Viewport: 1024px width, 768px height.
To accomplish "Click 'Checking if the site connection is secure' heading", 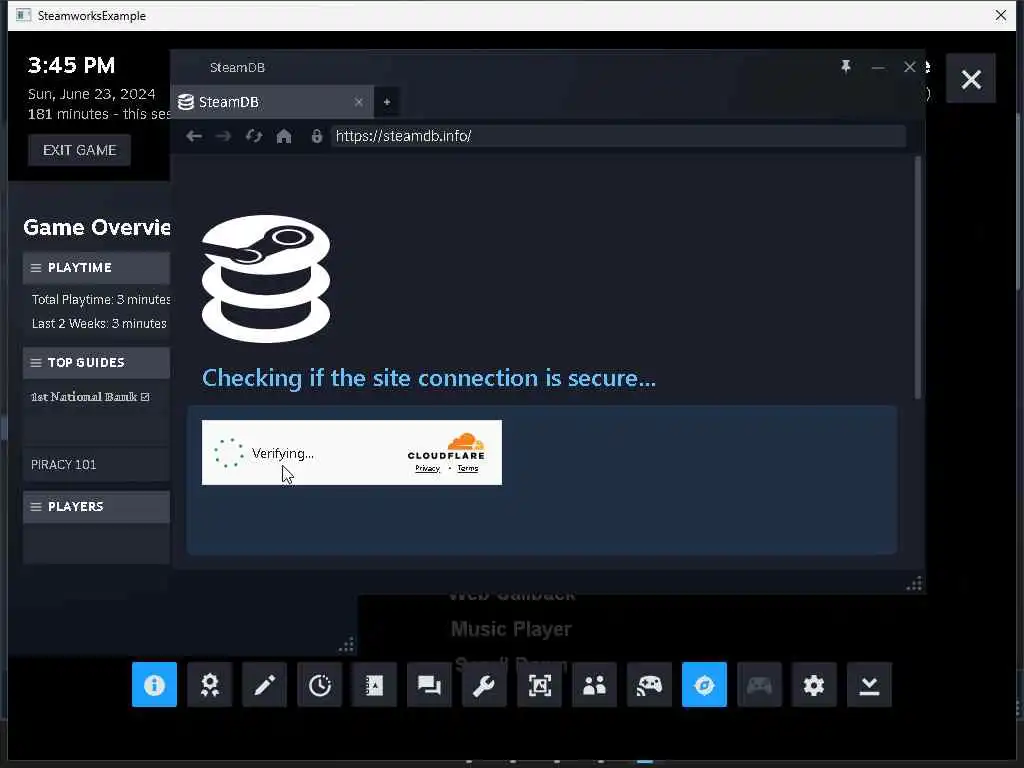I will (x=429, y=378).
